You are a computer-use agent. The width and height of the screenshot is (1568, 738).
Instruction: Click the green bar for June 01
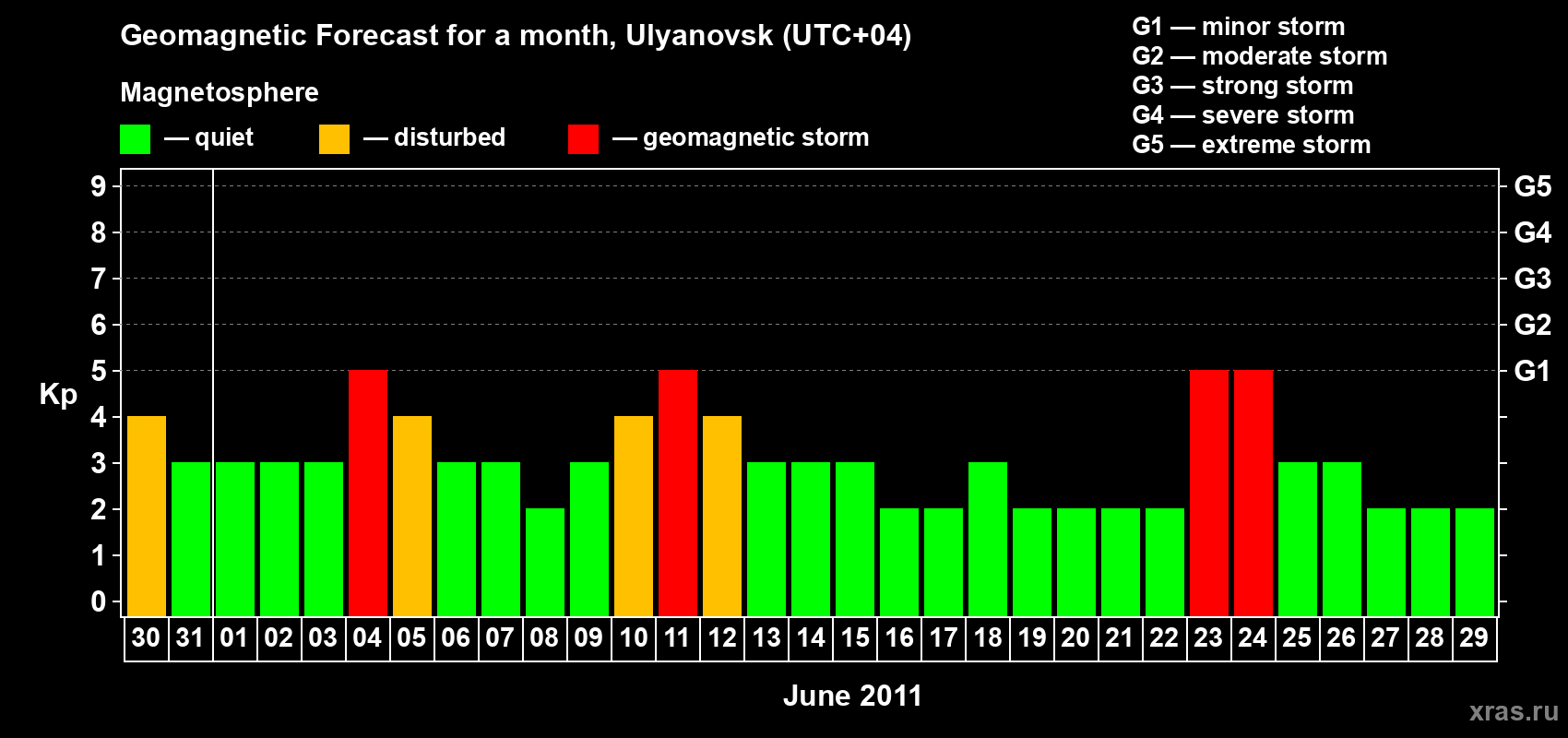coord(235,539)
